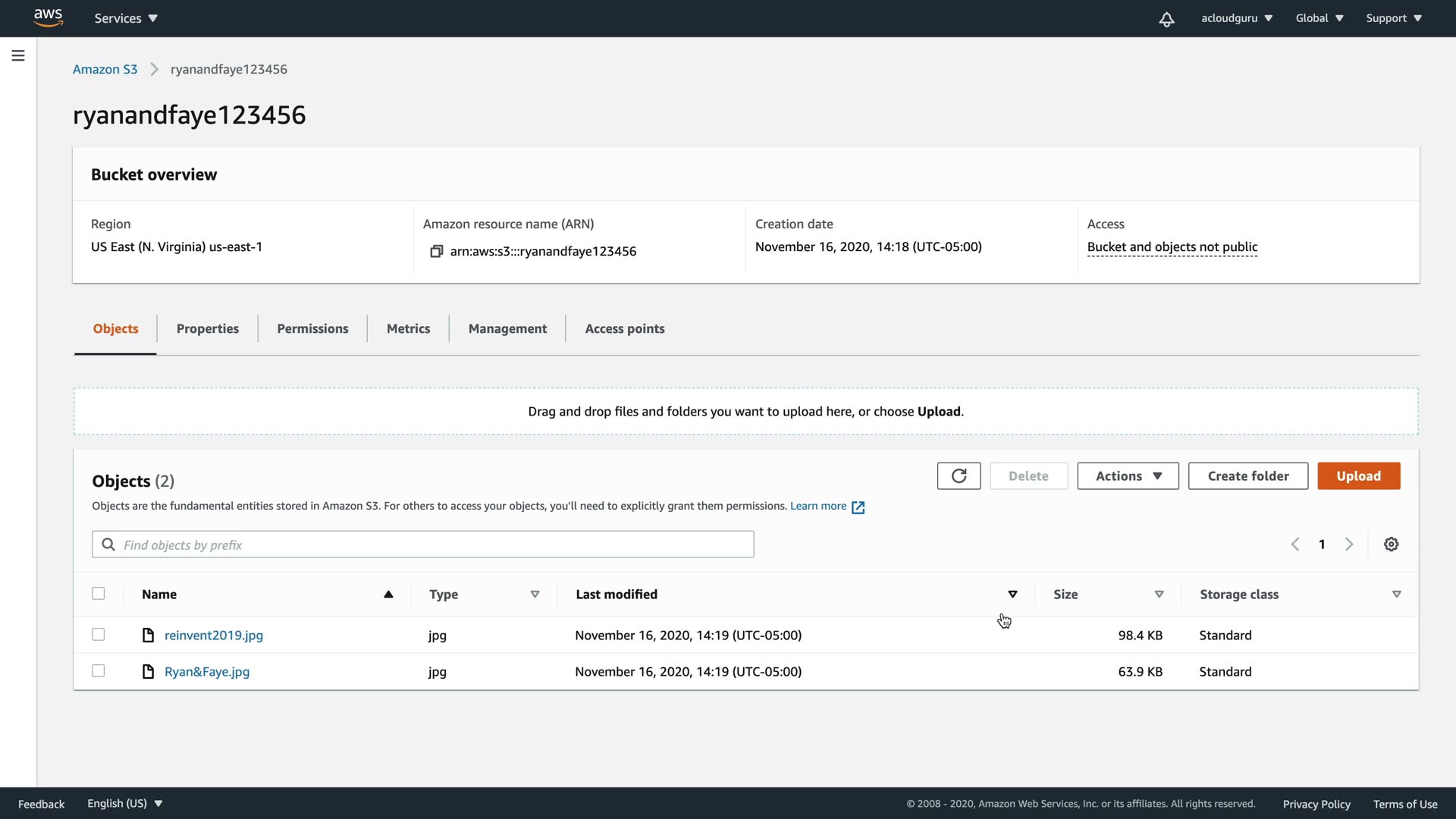Expand the acloudguru account menu
Screen dimensions: 1456x819
1236,18
